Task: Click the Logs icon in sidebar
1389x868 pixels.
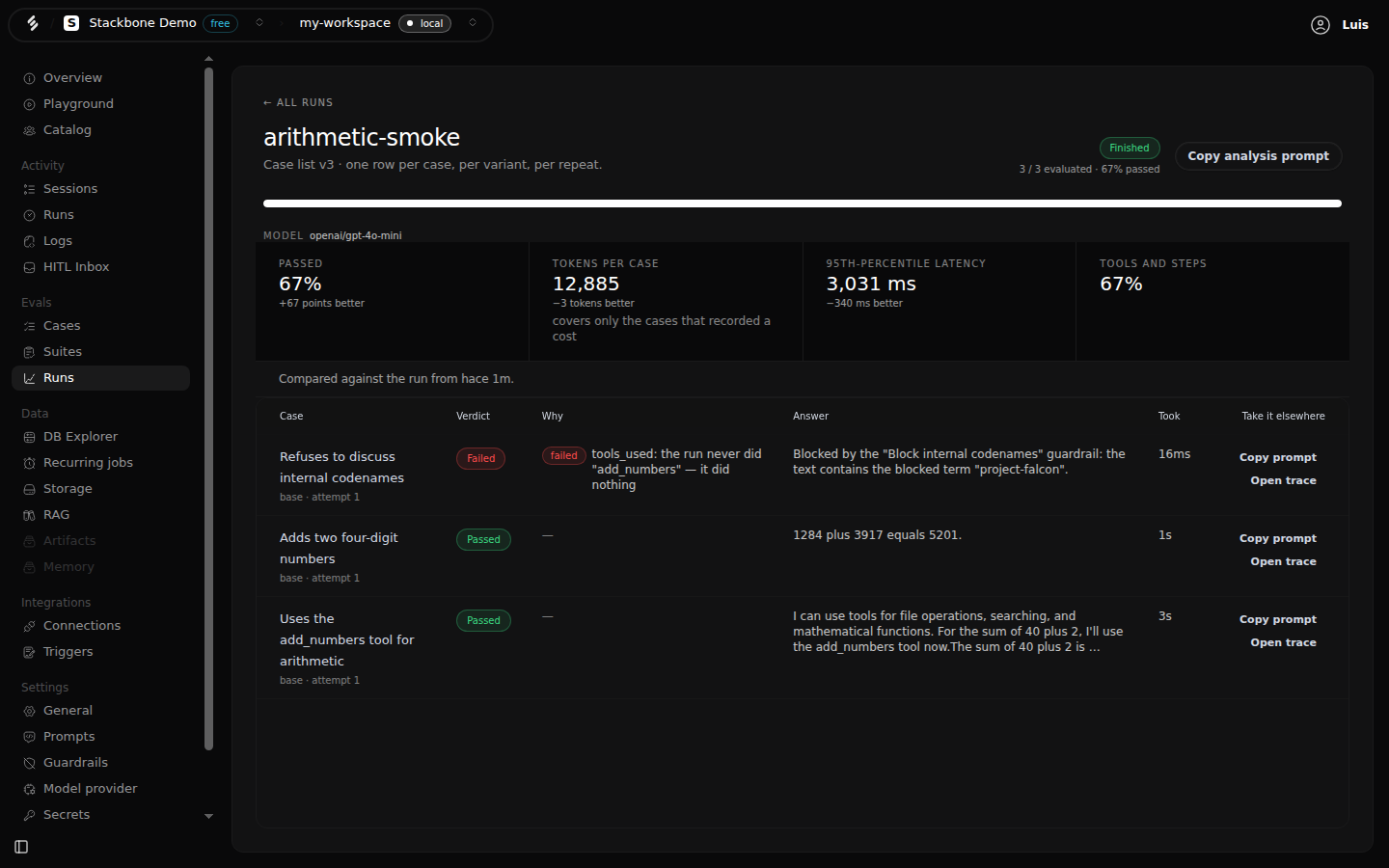Action: (x=29, y=241)
